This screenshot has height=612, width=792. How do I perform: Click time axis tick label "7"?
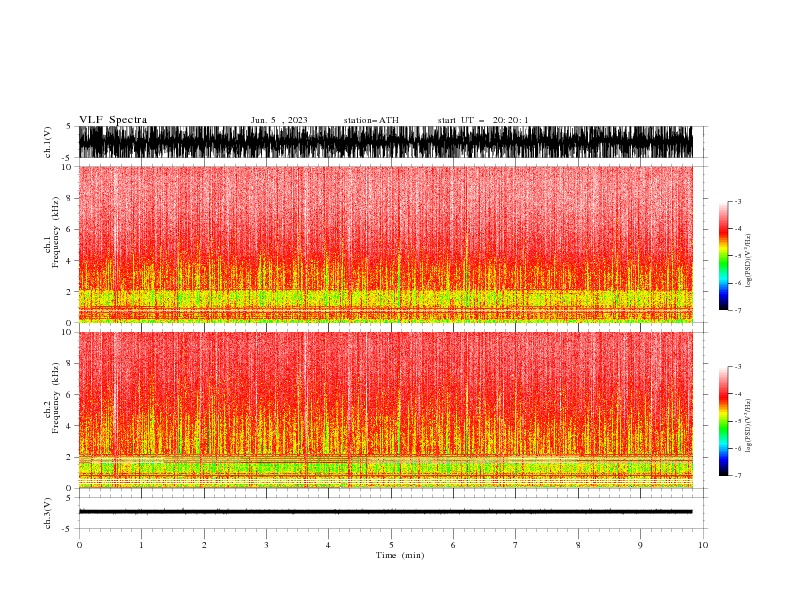click(x=516, y=545)
